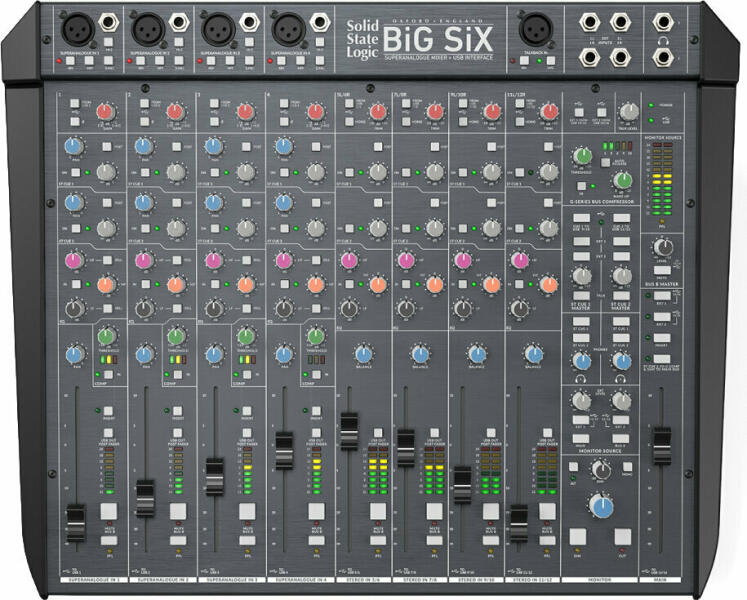Toggle the LF Bell button on channel 4
Image resolution: width=747 pixels, height=600 pixels.
click(316, 309)
